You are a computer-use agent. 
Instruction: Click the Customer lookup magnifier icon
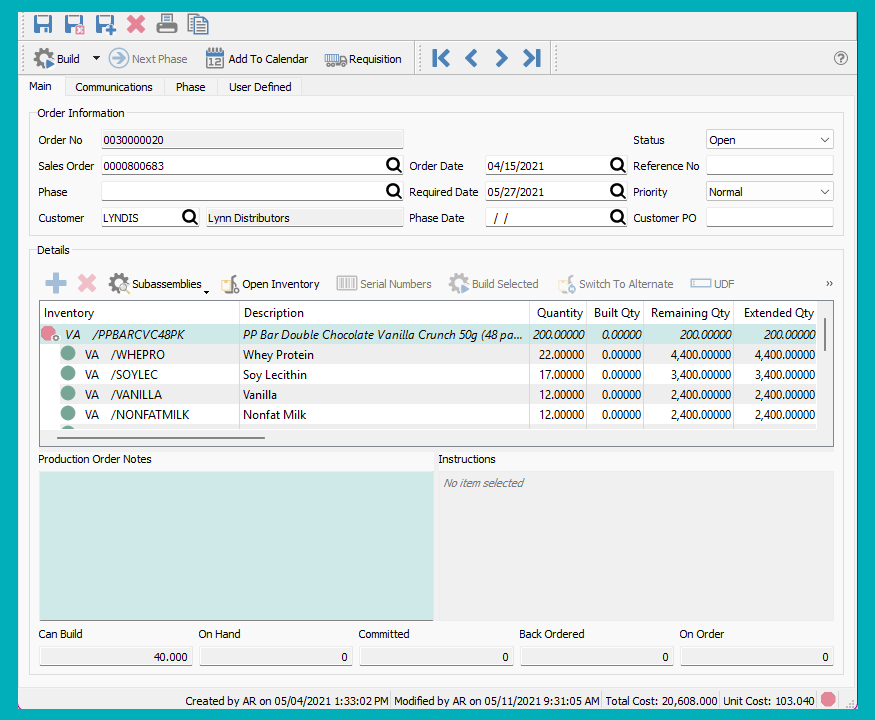point(190,217)
